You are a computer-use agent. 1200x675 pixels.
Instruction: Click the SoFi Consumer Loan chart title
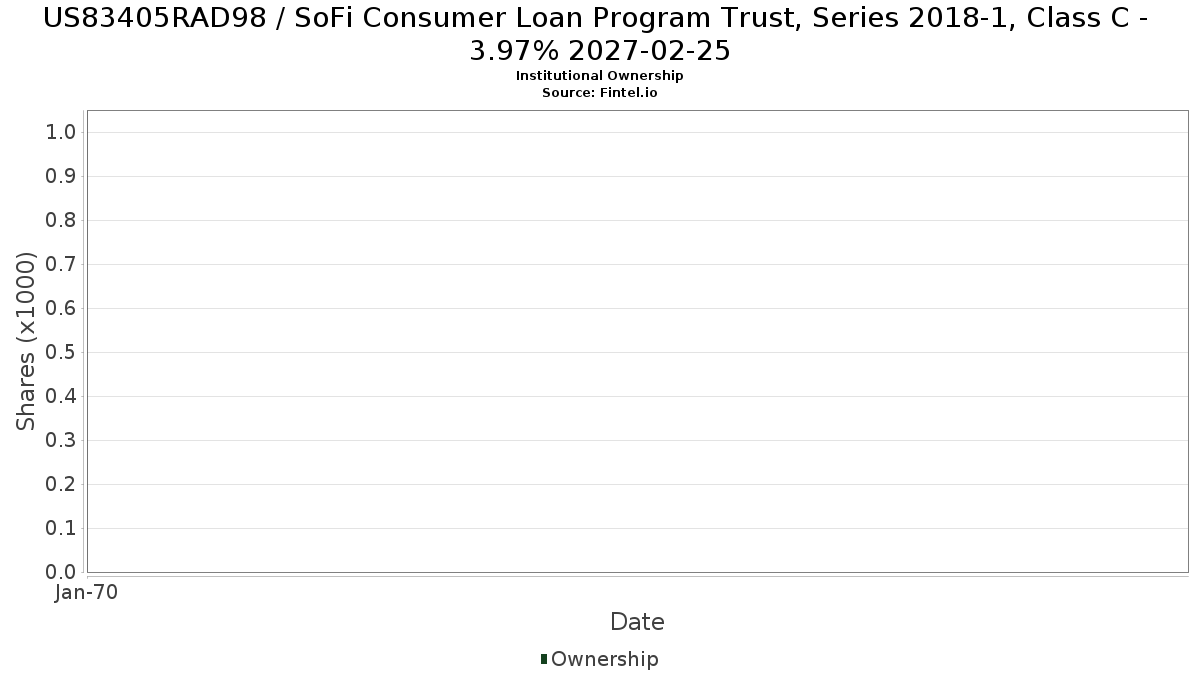coord(600,34)
